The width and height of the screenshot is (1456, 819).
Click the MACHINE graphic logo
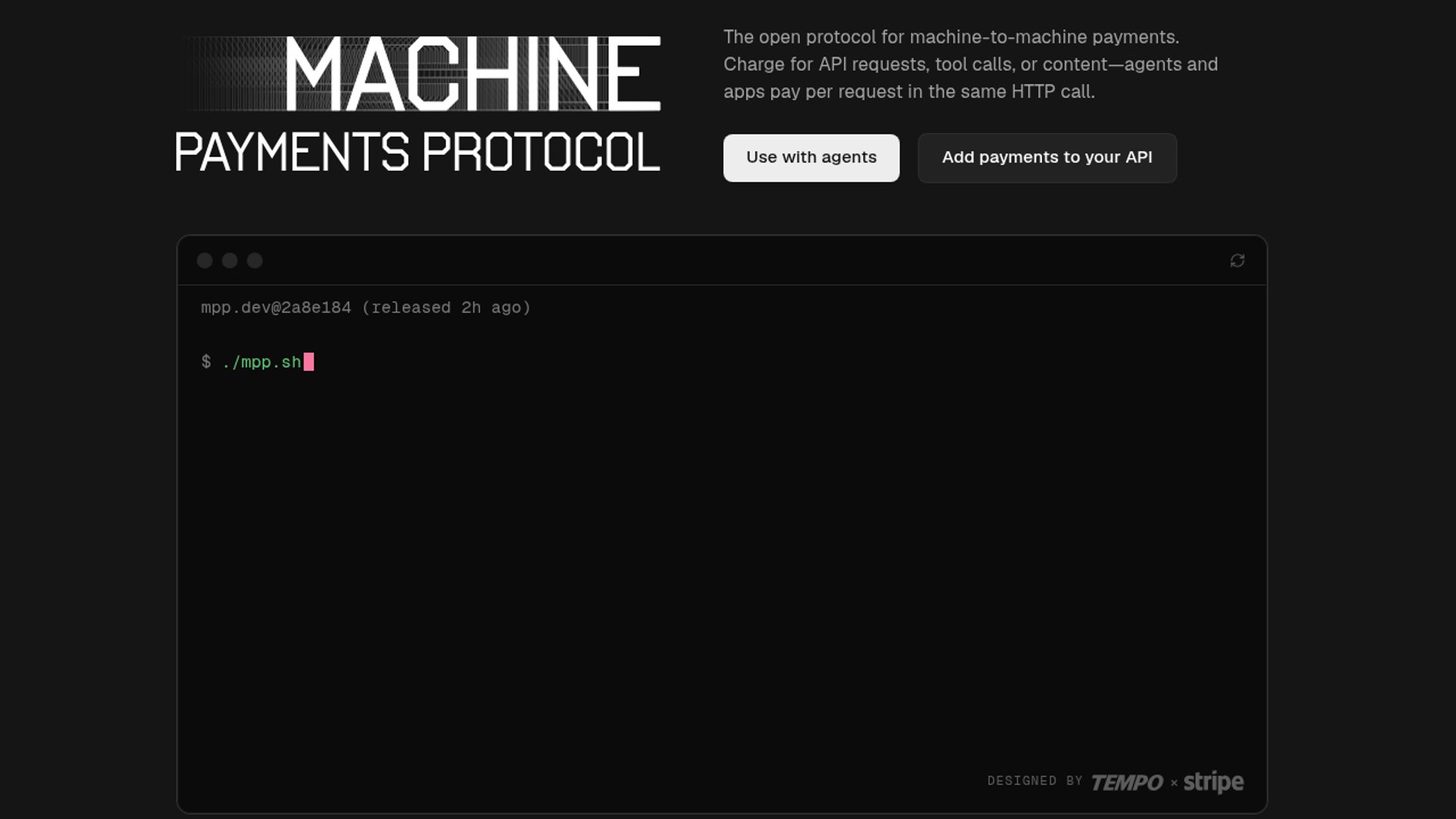(472, 74)
